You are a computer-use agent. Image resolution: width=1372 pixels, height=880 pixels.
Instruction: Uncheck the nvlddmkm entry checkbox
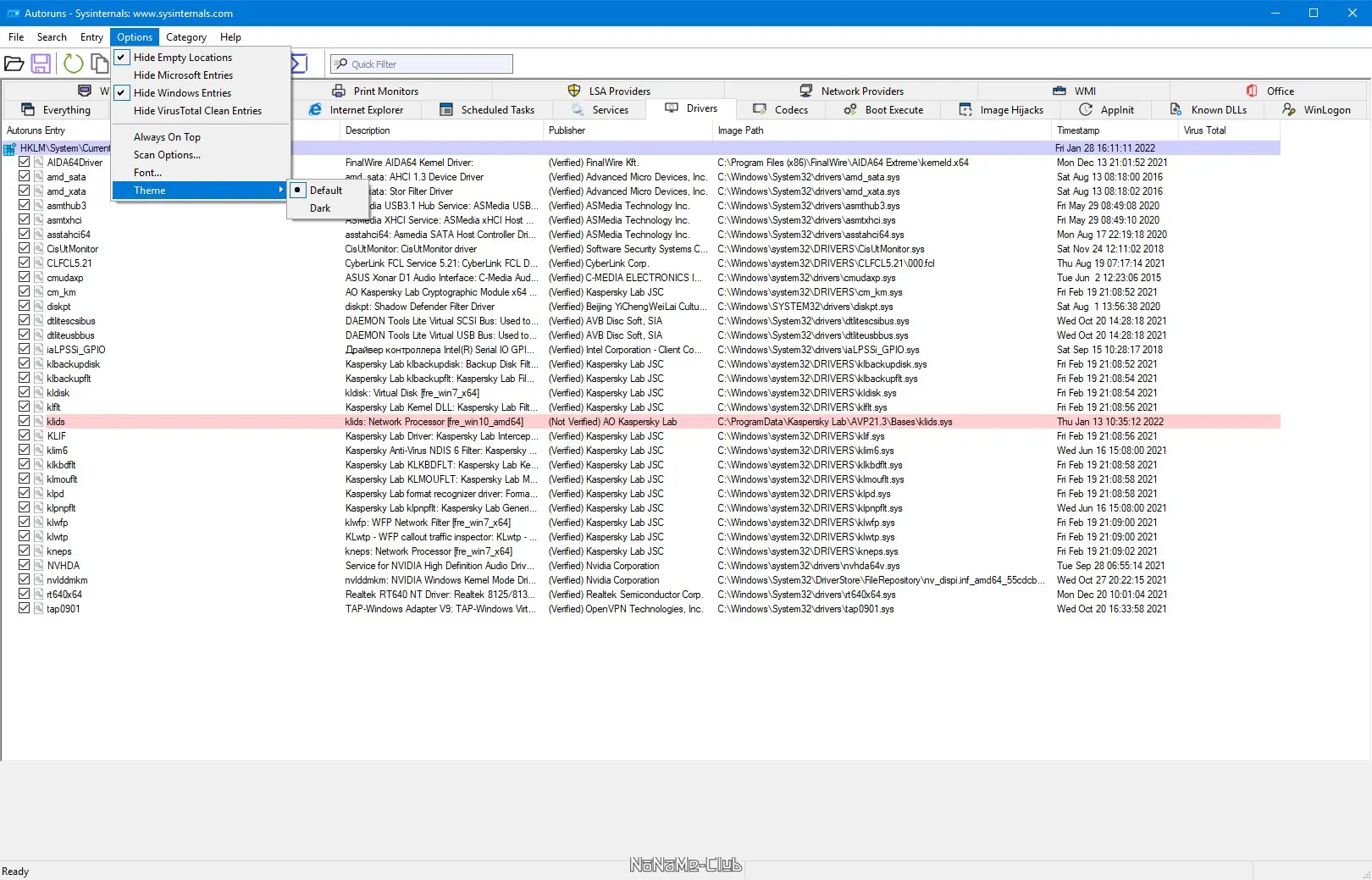[x=25, y=579]
